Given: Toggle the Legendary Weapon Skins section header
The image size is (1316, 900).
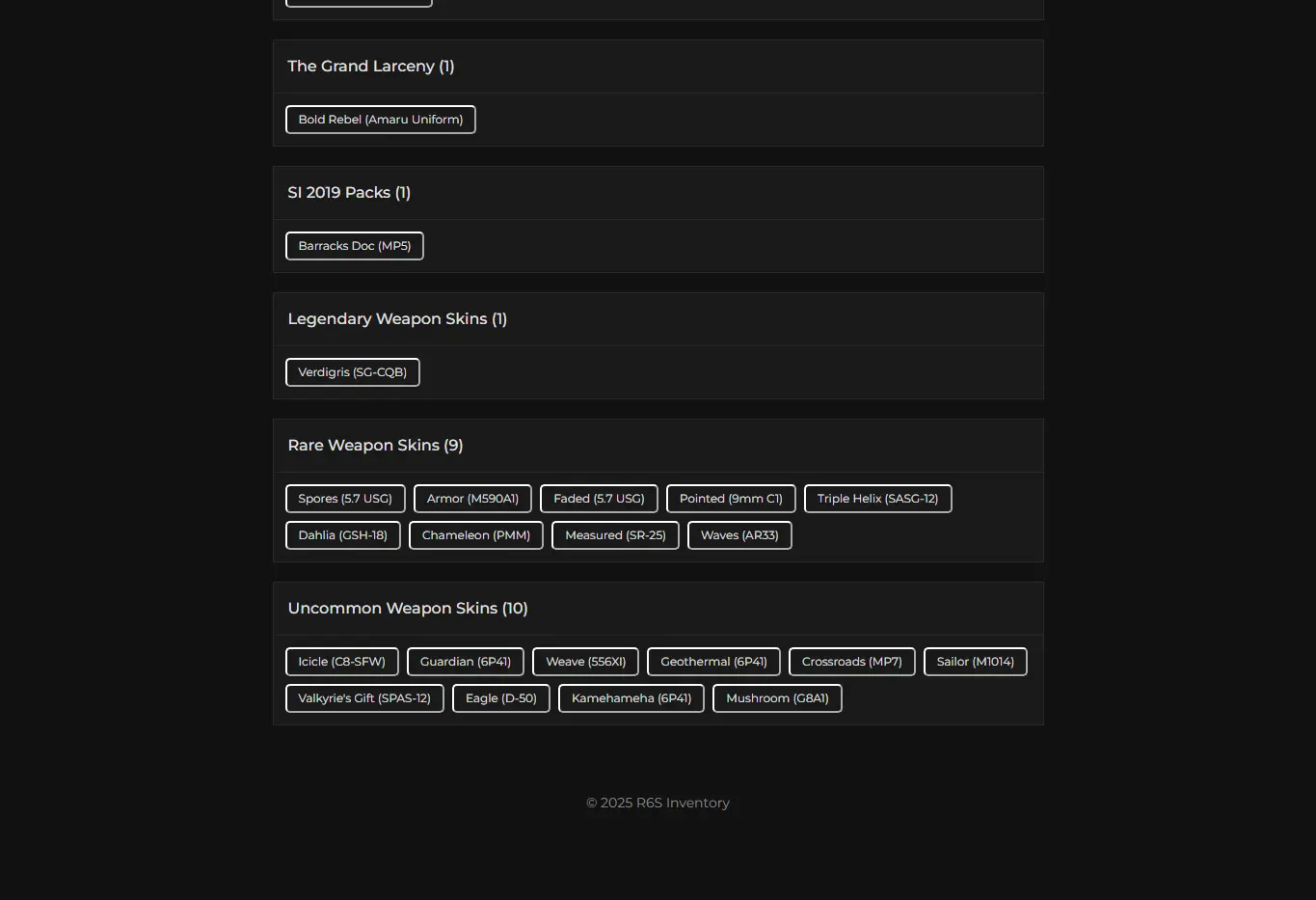Looking at the screenshot, I should click(658, 319).
